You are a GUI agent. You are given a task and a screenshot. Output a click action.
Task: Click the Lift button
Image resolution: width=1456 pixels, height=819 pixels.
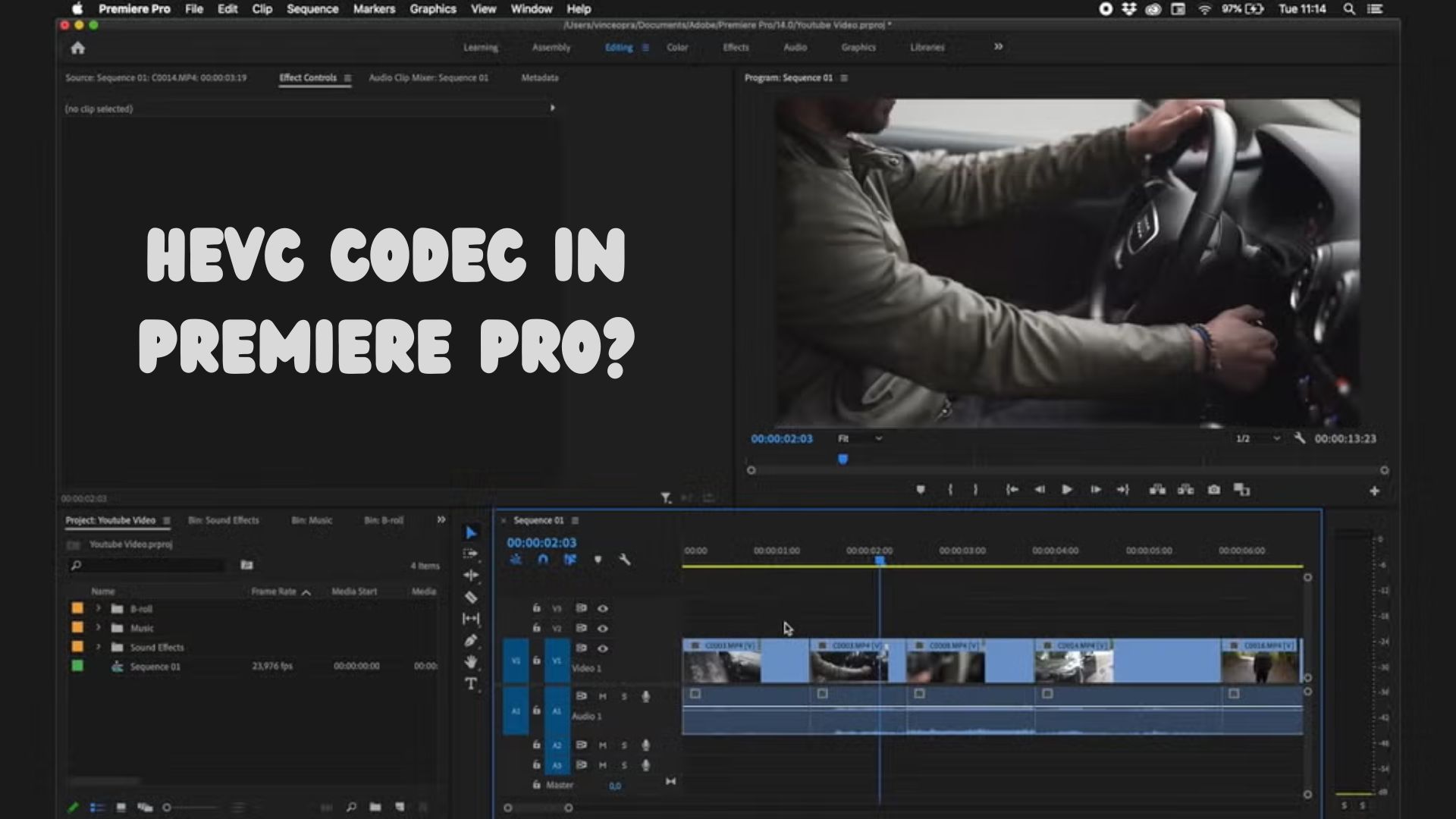(x=1157, y=490)
